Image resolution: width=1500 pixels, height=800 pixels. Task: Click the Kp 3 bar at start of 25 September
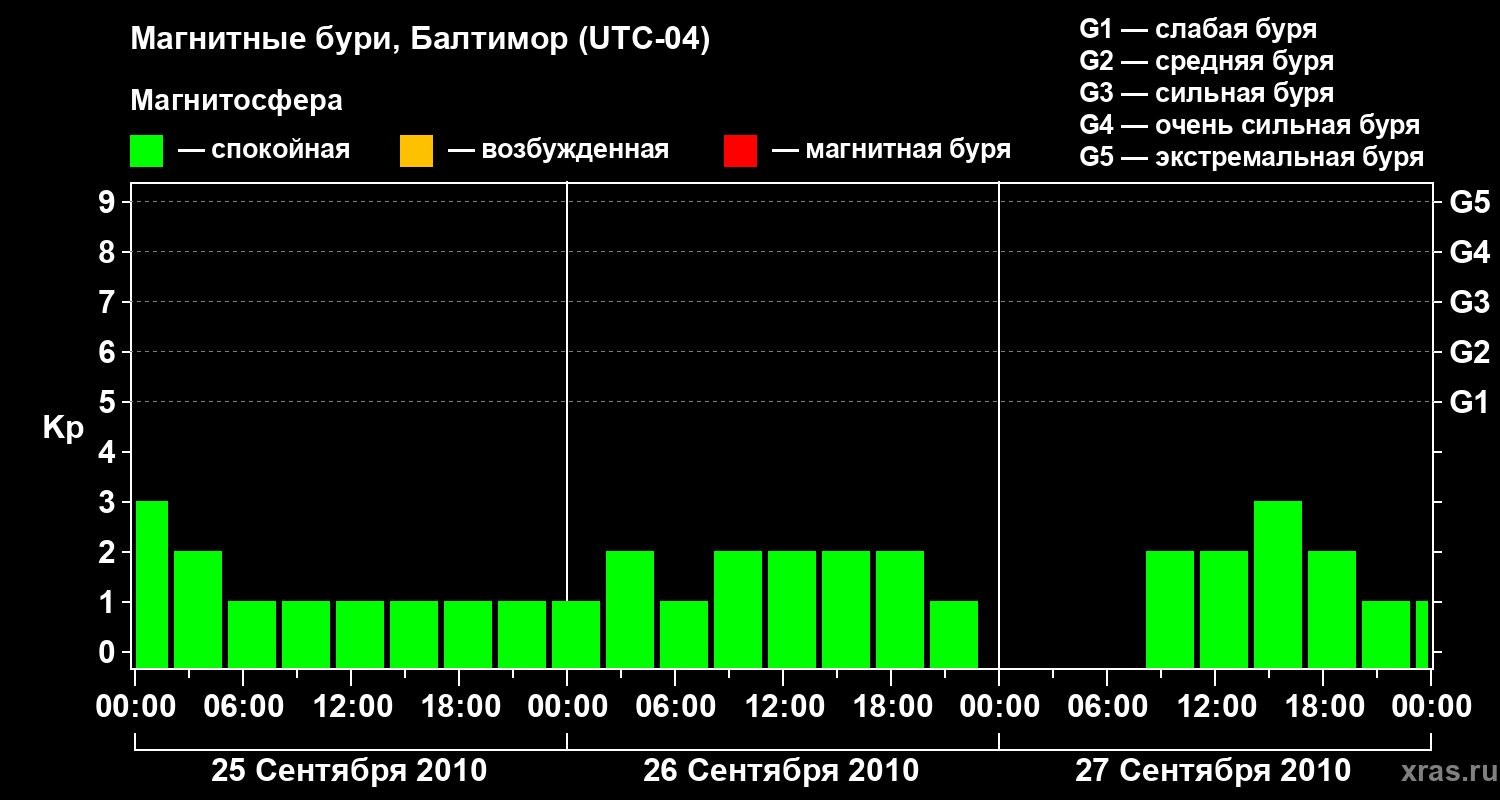(152, 584)
